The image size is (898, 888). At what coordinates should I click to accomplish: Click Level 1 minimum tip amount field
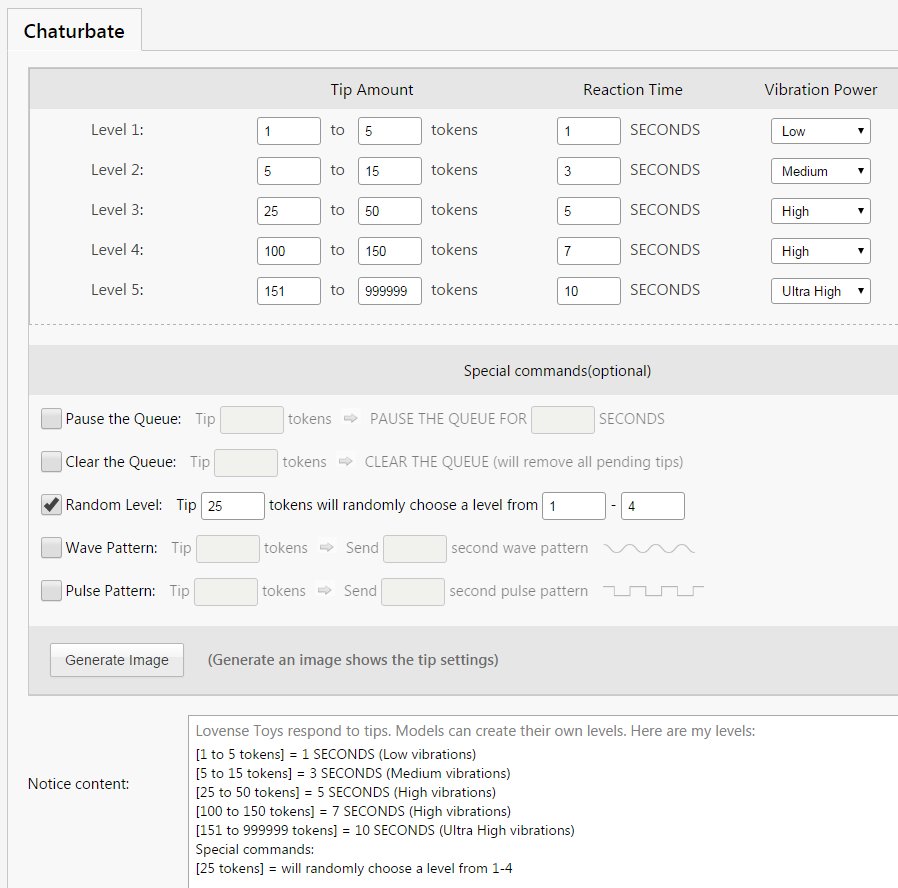[x=289, y=131]
